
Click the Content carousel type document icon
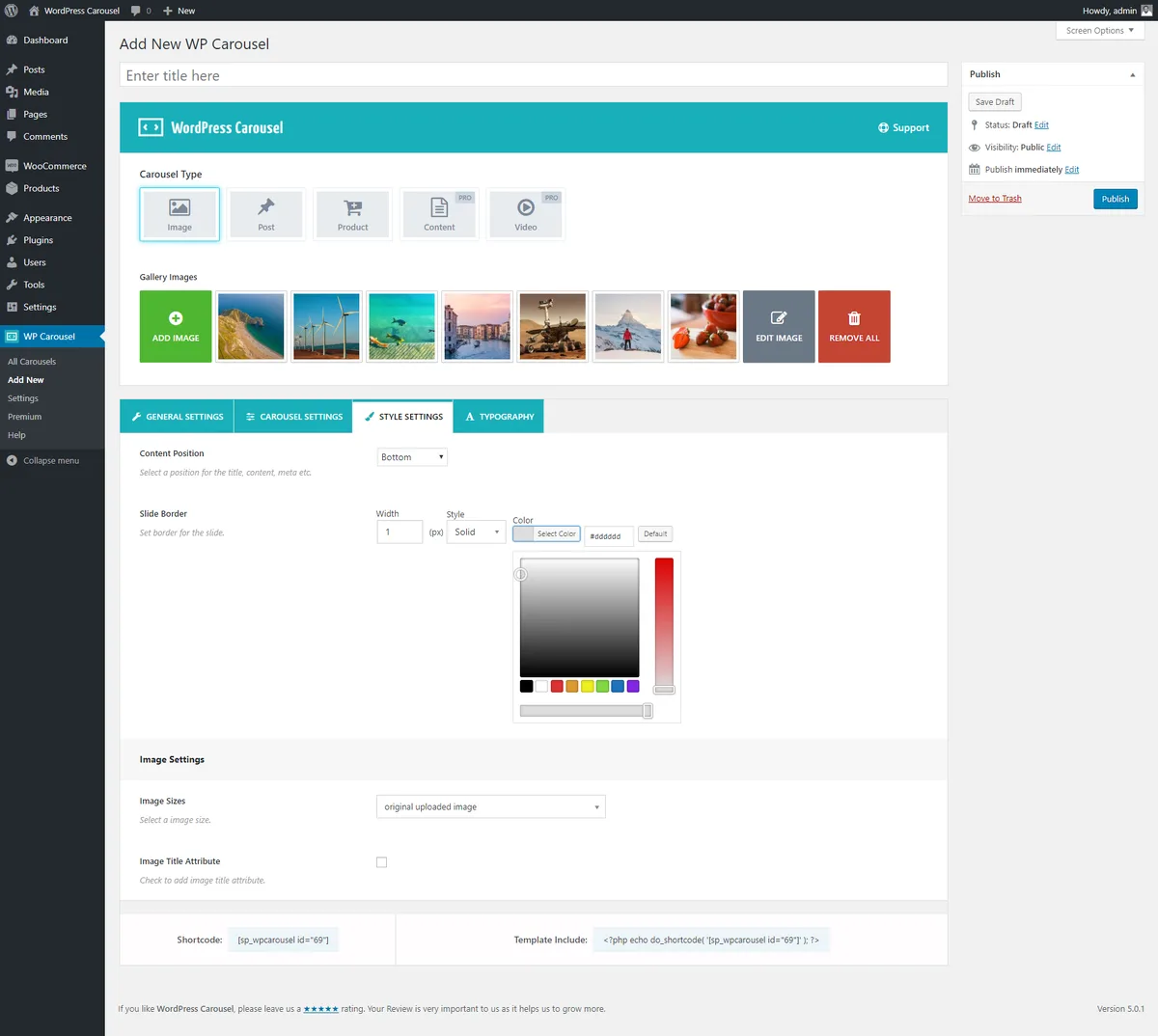point(439,207)
